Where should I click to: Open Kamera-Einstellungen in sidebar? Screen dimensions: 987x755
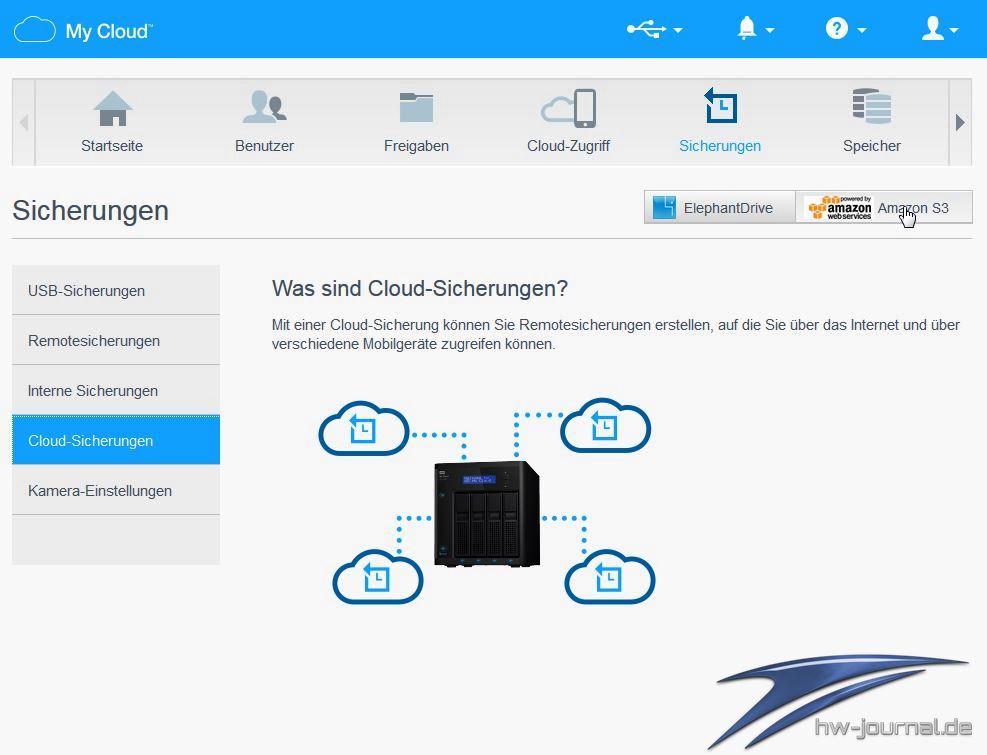tap(116, 491)
